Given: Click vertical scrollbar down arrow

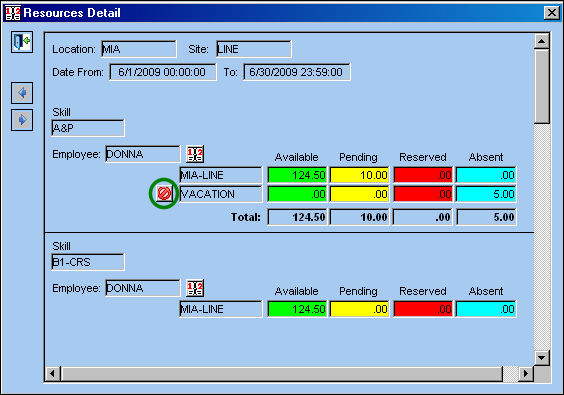Looking at the screenshot, I should tap(542, 358).
